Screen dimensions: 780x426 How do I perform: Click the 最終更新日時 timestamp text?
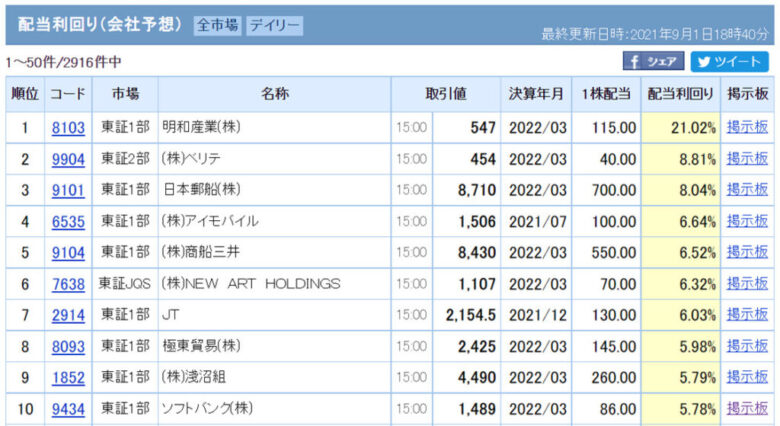655,34
